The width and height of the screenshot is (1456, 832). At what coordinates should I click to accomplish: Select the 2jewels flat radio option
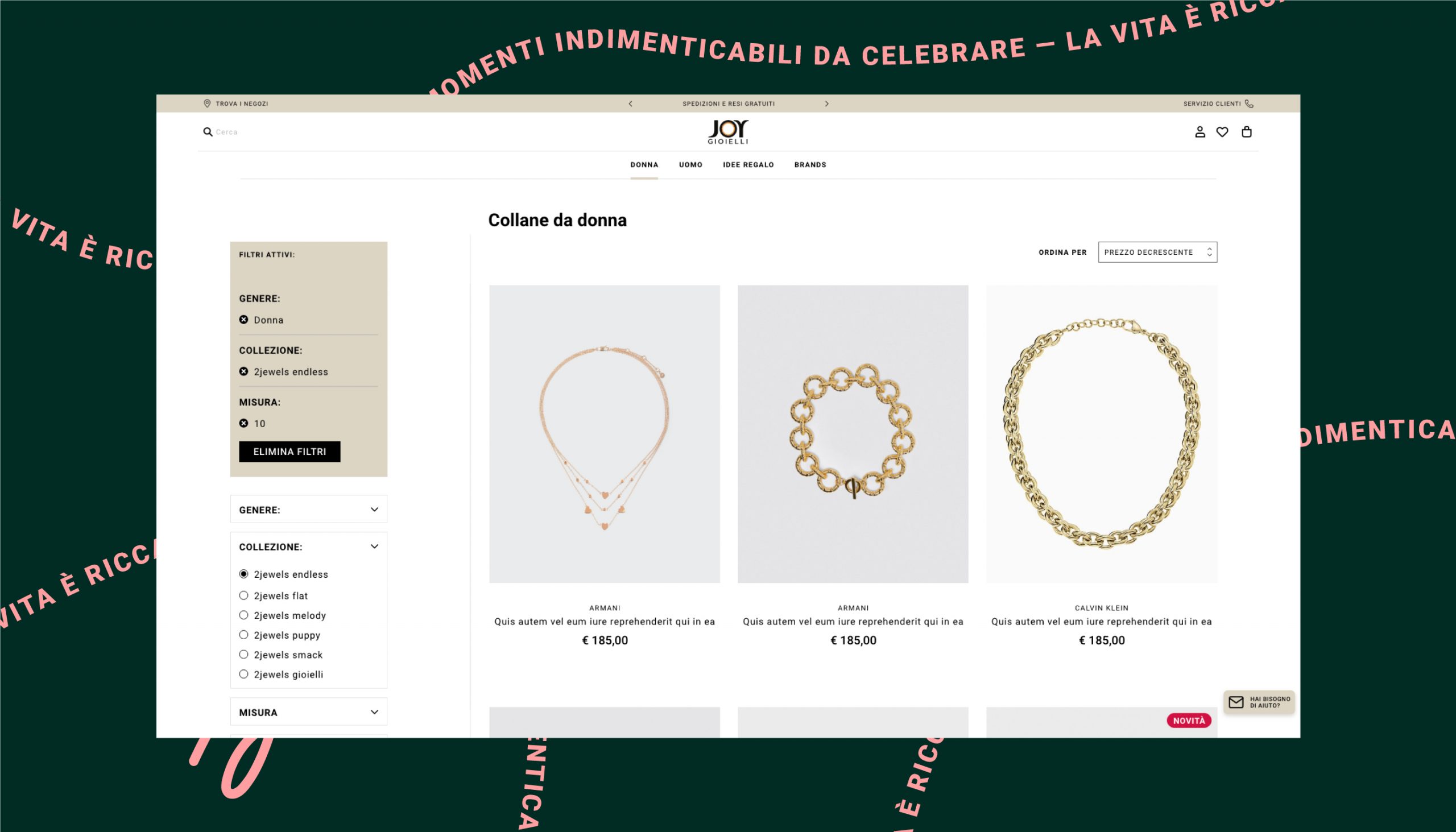tap(243, 595)
